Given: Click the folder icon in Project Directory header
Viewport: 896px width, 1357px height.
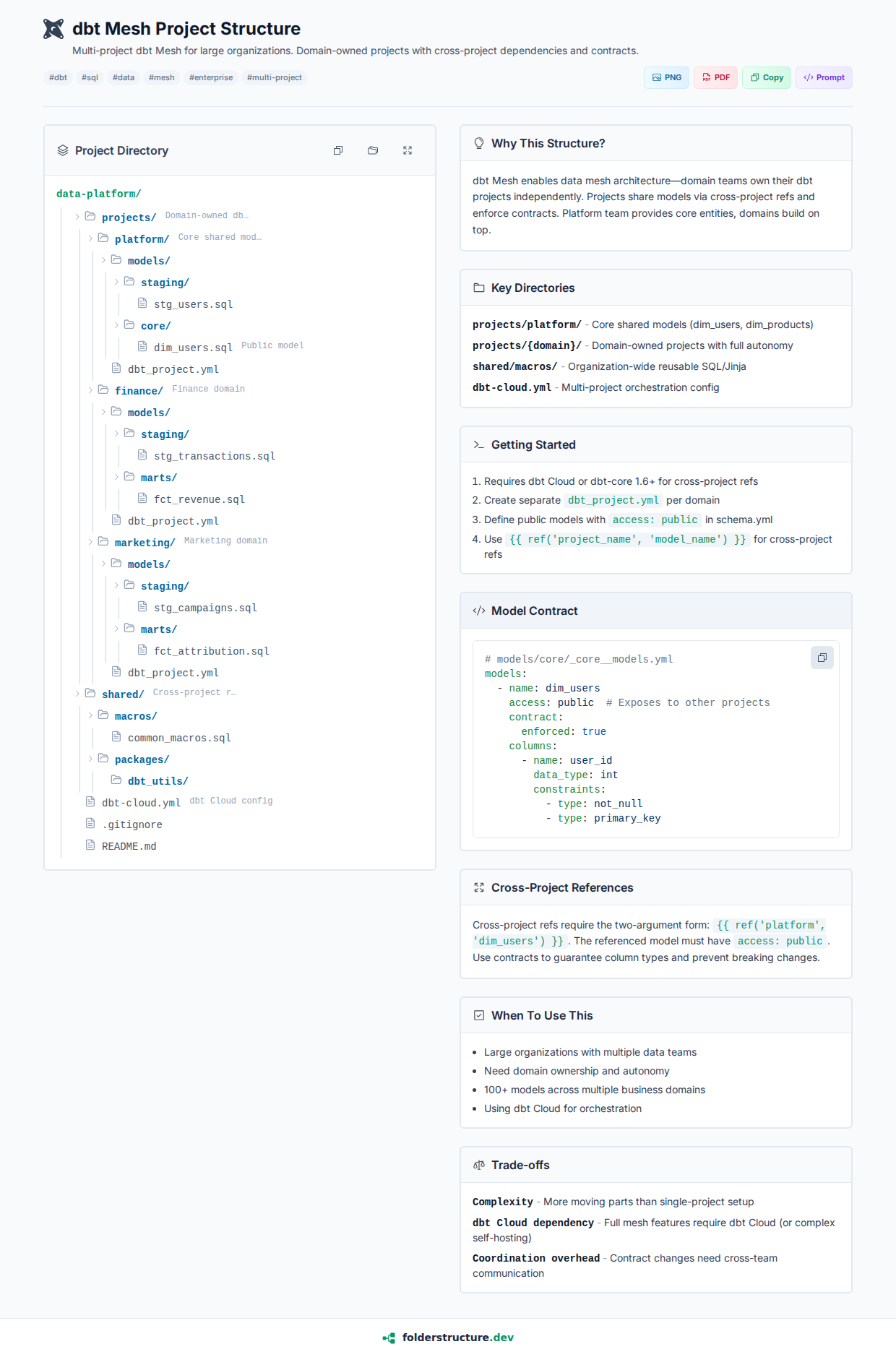Looking at the screenshot, I should [373, 150].
